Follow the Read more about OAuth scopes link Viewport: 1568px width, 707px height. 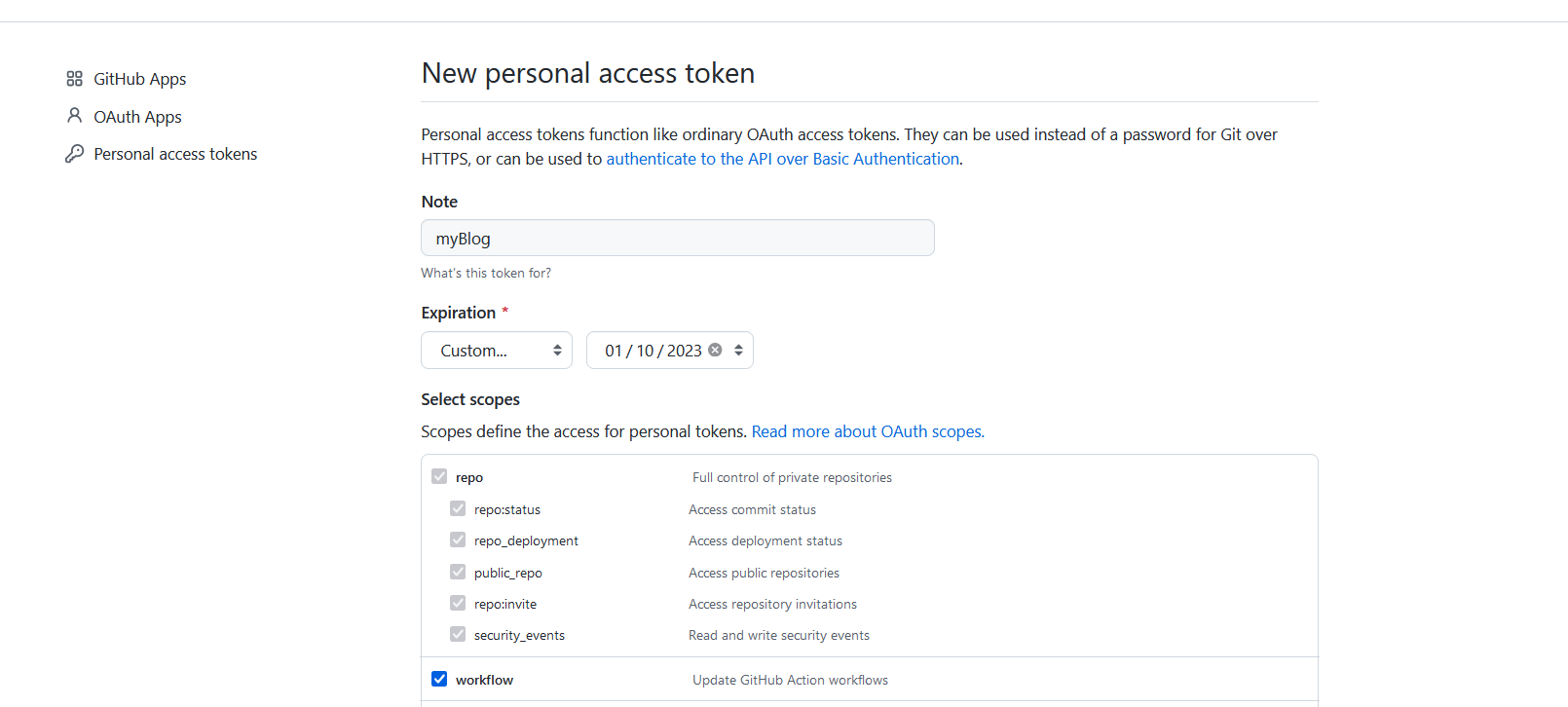tap(867, 431)
